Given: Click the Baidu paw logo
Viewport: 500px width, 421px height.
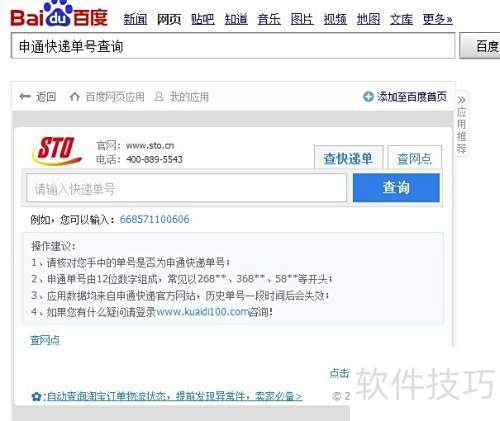Looking at the screenshot, I should tap(59, 14).
